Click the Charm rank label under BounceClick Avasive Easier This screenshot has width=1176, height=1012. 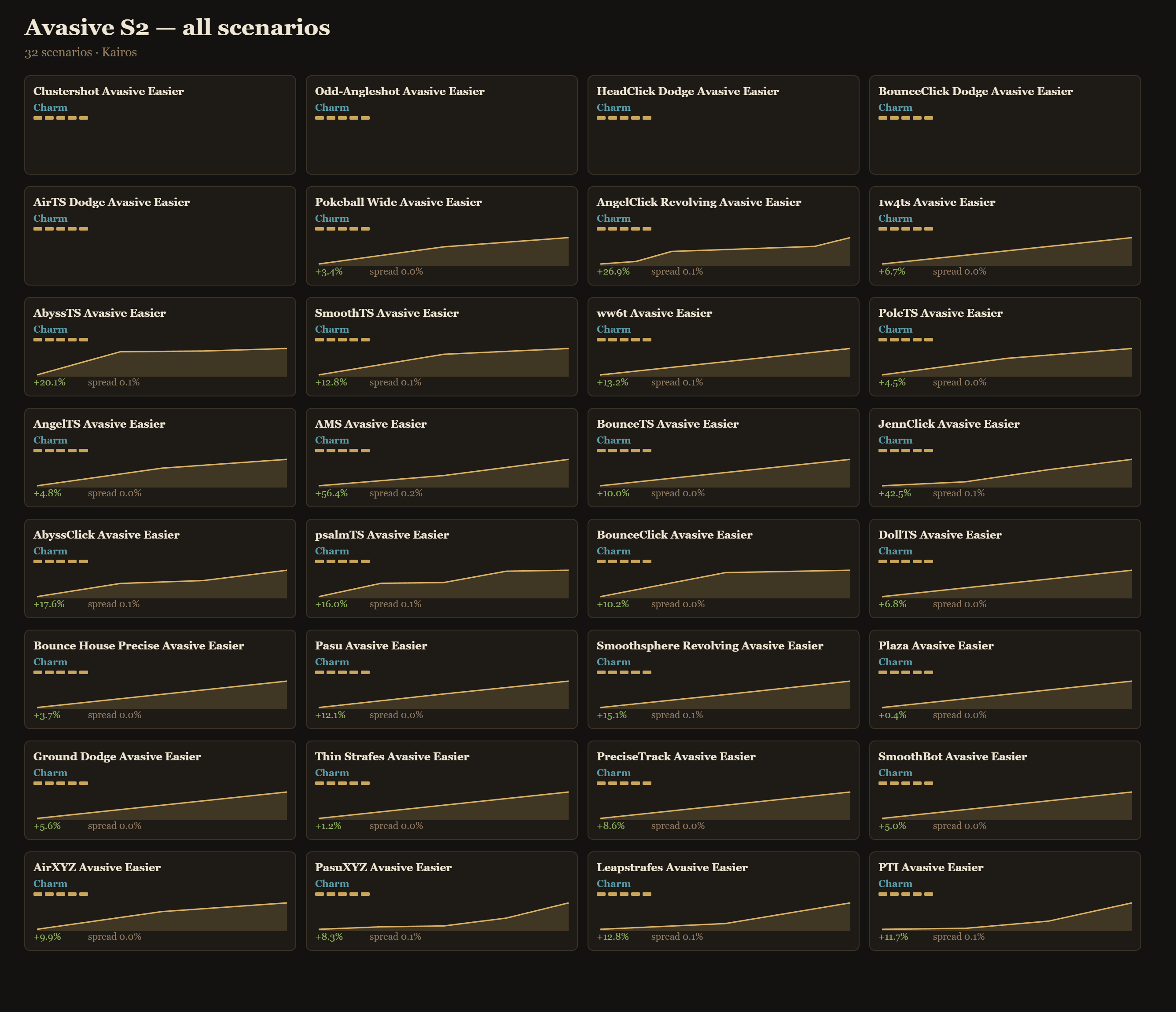tap(614, 551)
